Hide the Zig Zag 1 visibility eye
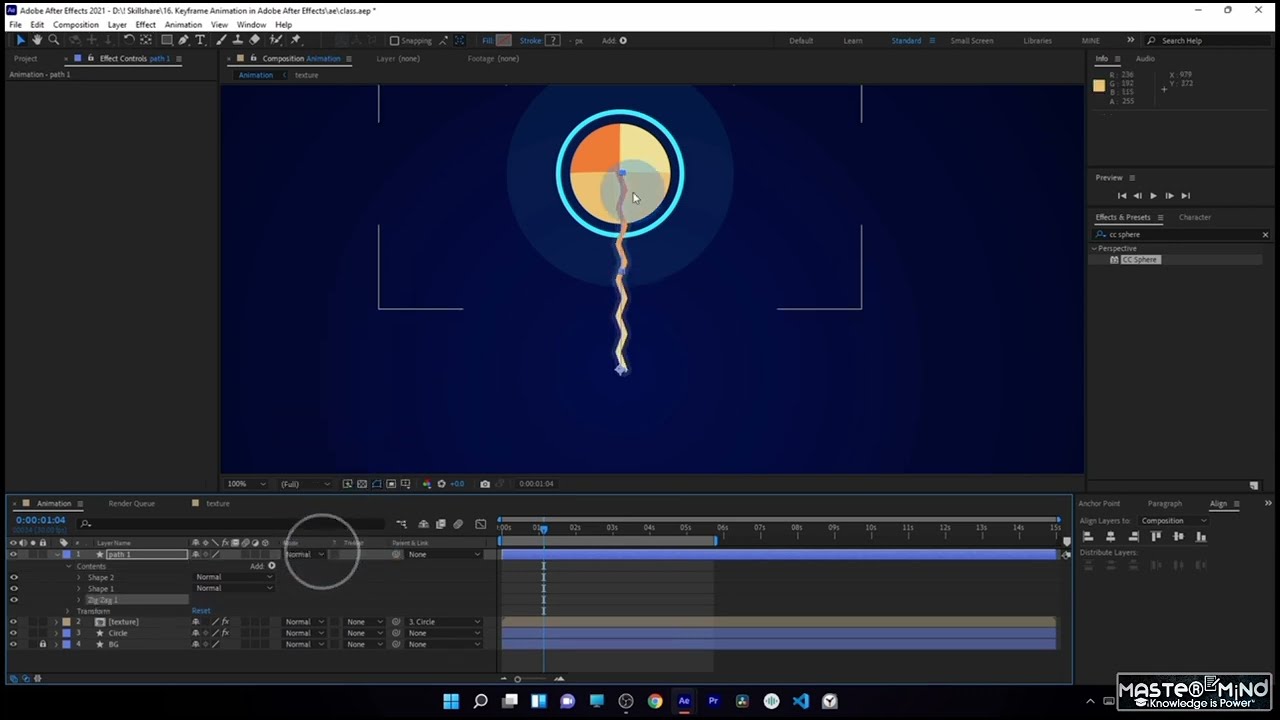The width and height of the screenshot is (1280, 720). click(13, 600)
